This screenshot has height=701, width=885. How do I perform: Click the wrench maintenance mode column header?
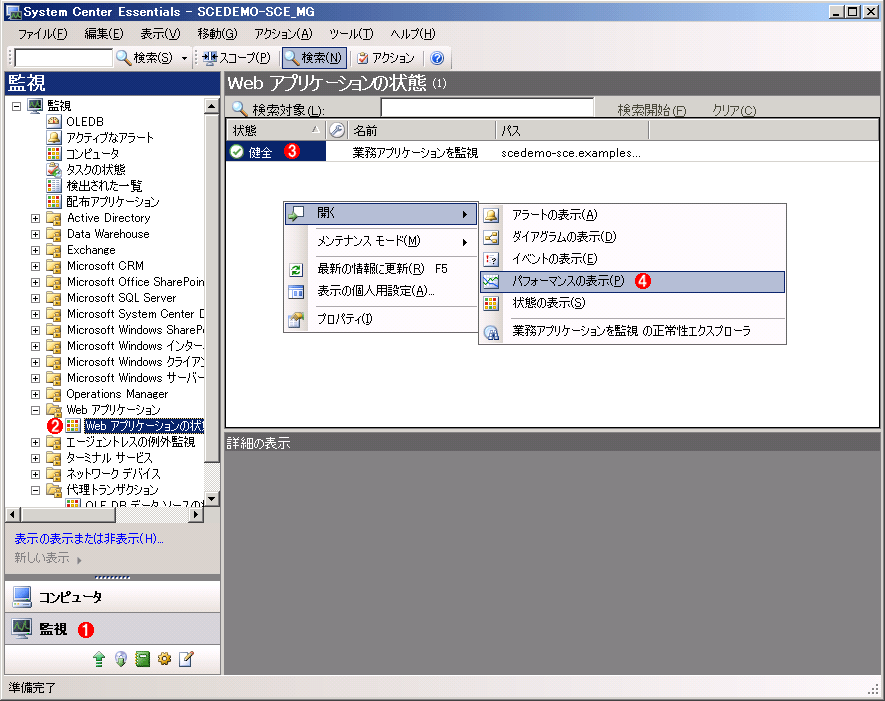click(x=337, y=130)
